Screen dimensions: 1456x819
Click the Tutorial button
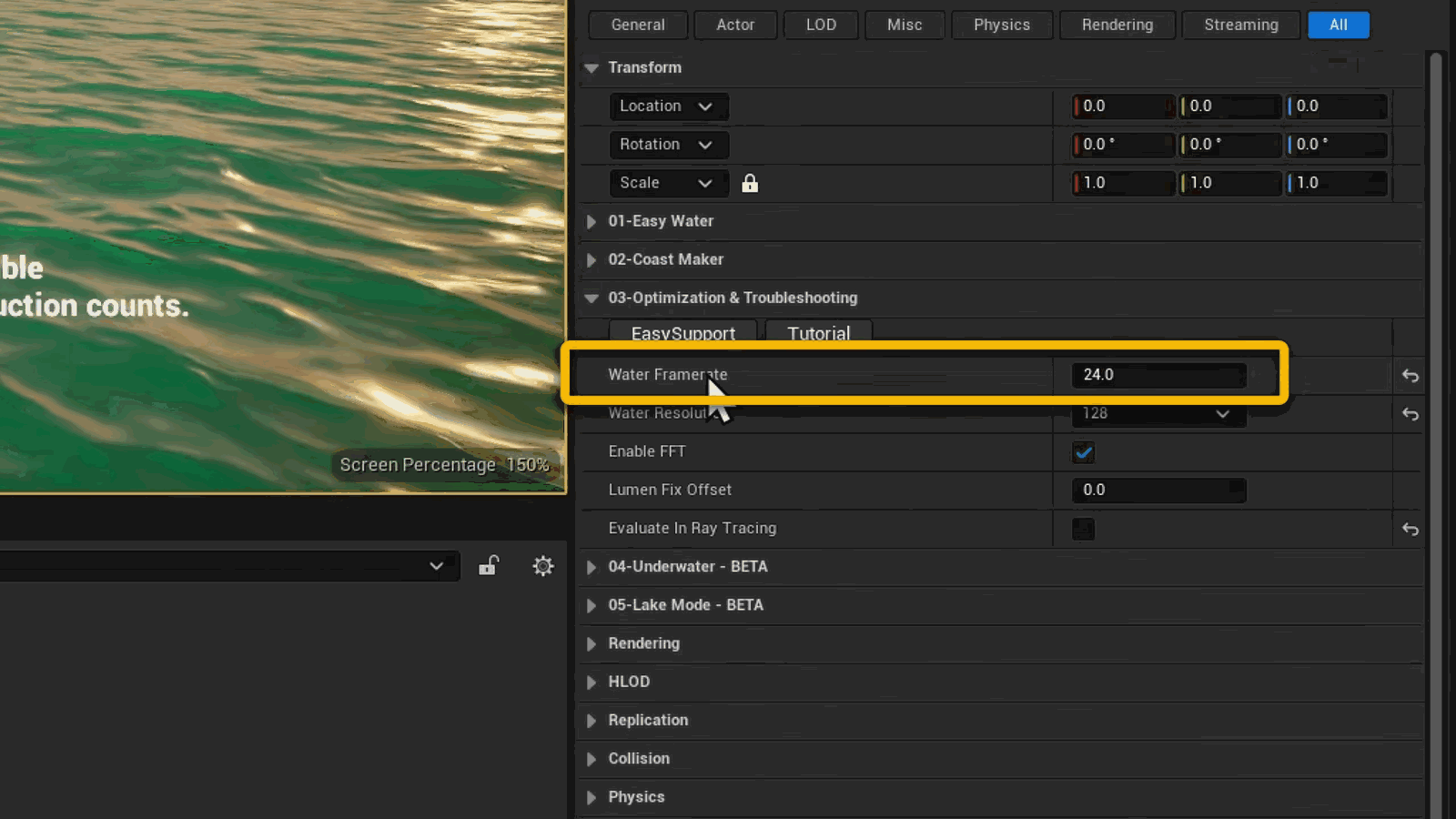click(819, 331)
